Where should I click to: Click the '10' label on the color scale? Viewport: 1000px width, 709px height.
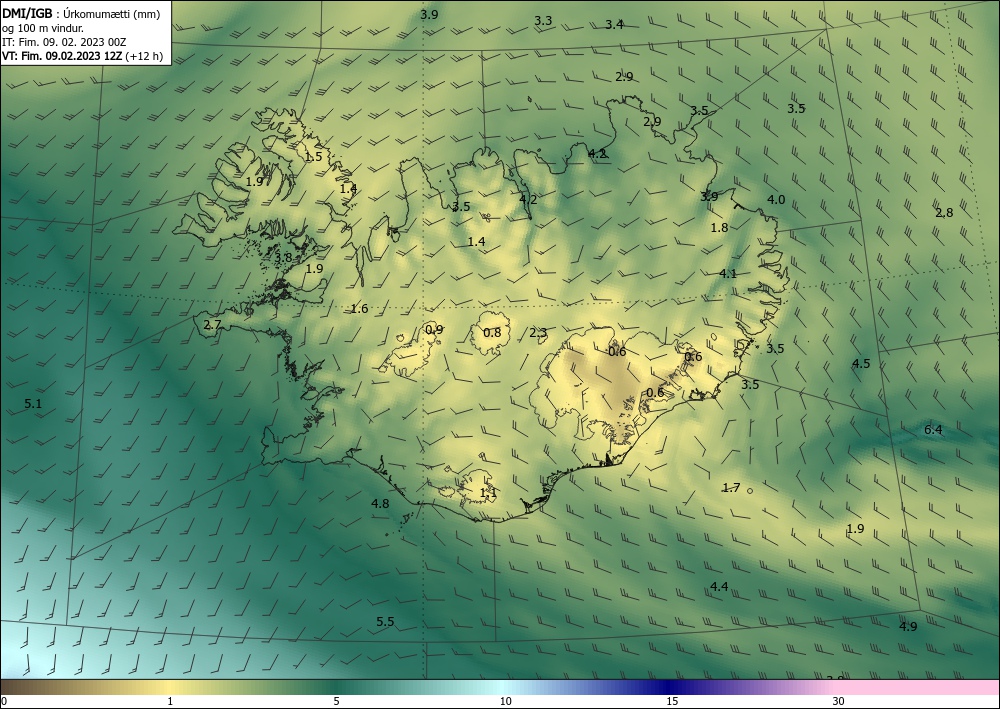[506, 702]
